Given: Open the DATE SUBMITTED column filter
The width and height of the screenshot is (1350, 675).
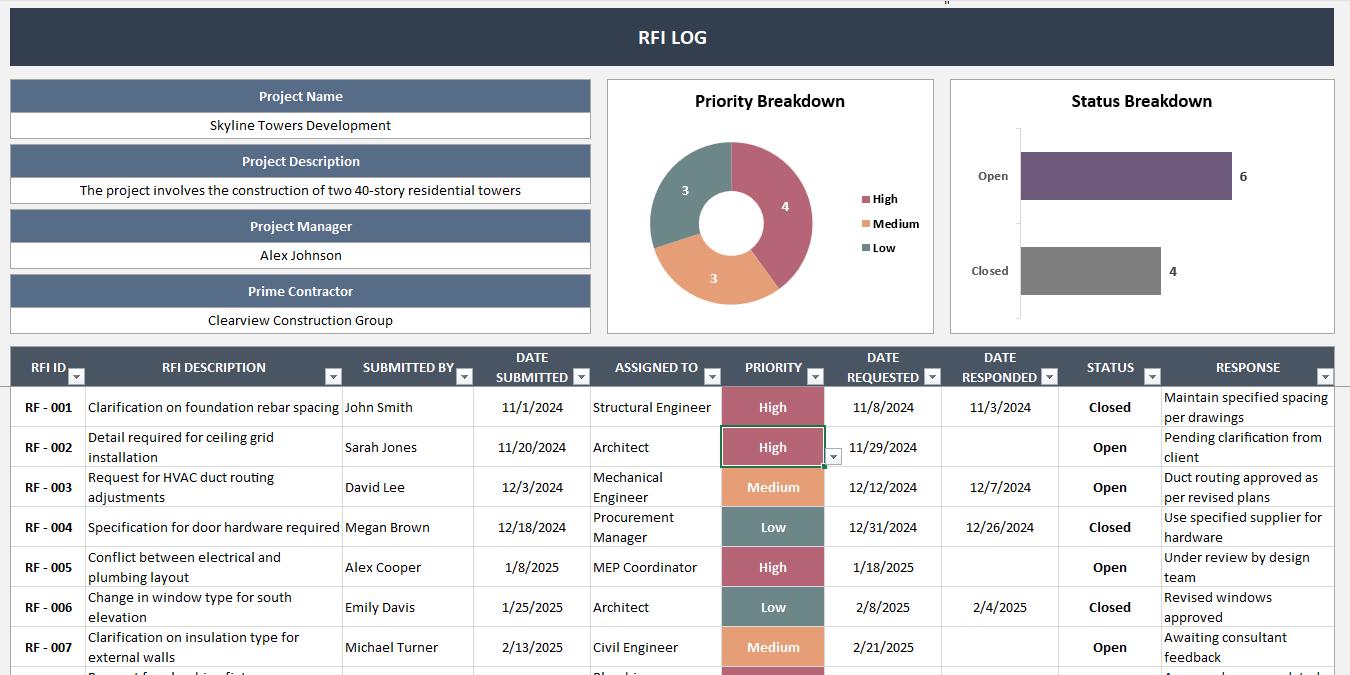Looking at the screenshot, I should pos(581,378).
